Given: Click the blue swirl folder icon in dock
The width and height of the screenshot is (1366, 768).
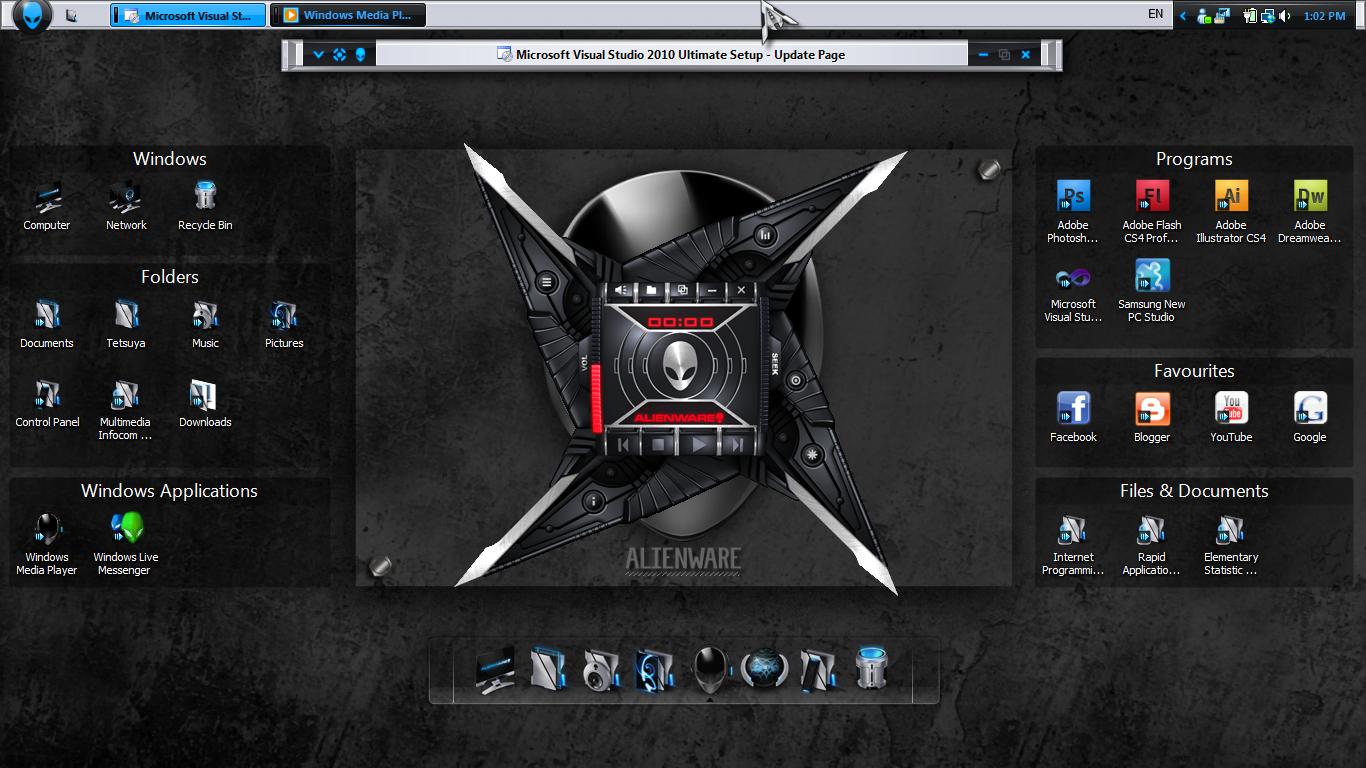Looking at the screenshot, I should (x=654, y=669).
